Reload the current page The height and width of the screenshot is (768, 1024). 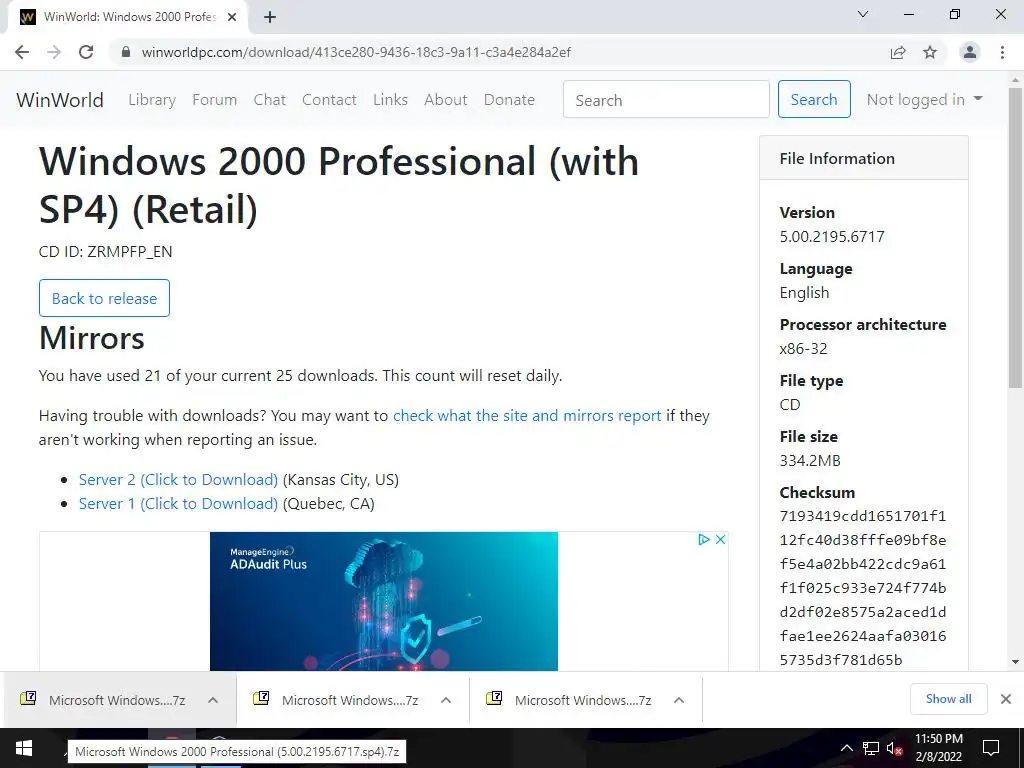tap(86, 52)
